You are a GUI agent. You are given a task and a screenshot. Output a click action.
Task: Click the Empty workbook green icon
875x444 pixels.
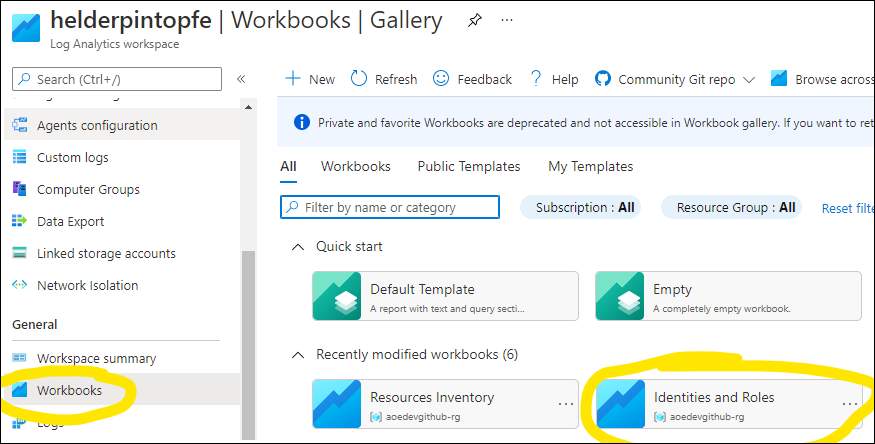pos(619,296)
